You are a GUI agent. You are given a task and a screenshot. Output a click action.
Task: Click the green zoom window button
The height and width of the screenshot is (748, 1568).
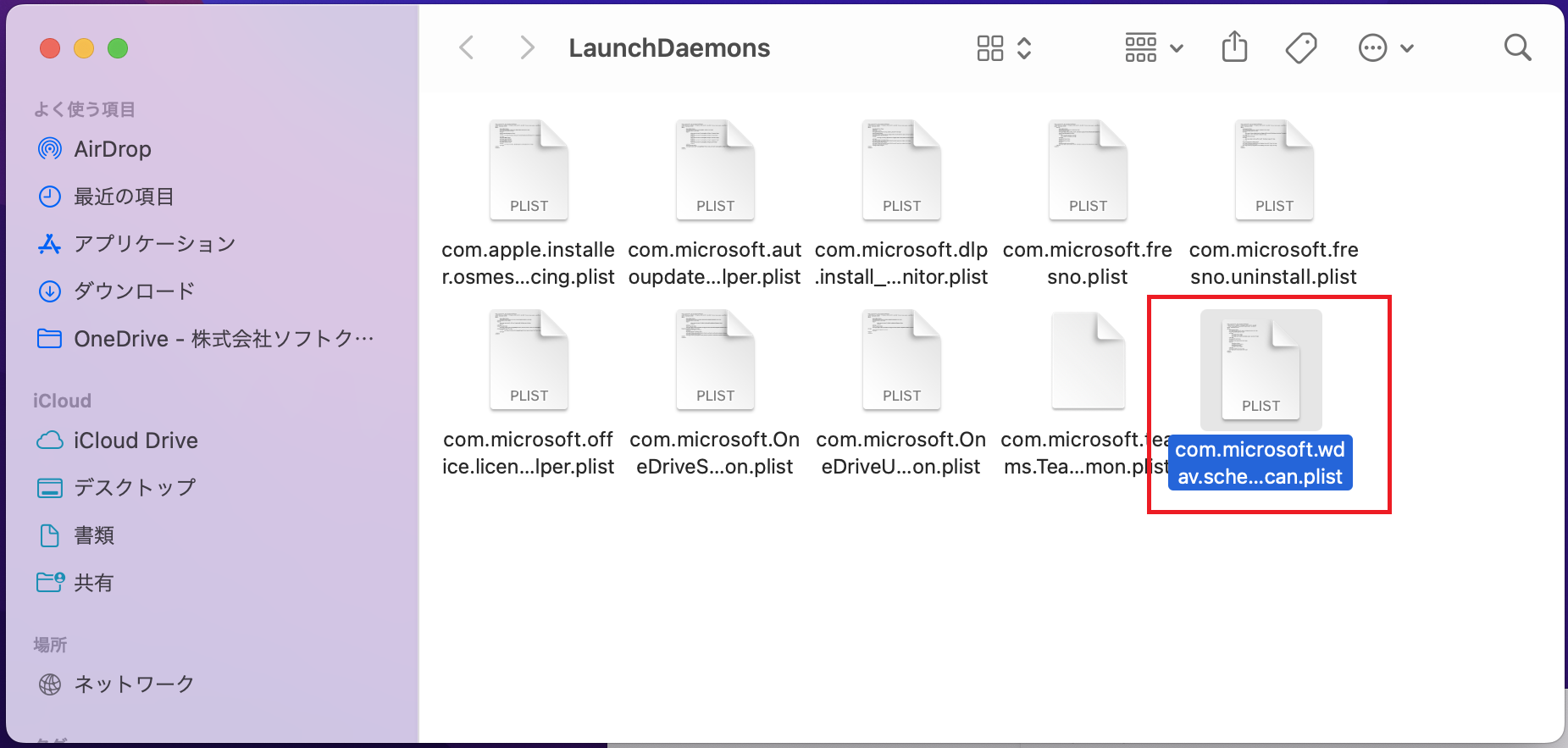point(118,48)
